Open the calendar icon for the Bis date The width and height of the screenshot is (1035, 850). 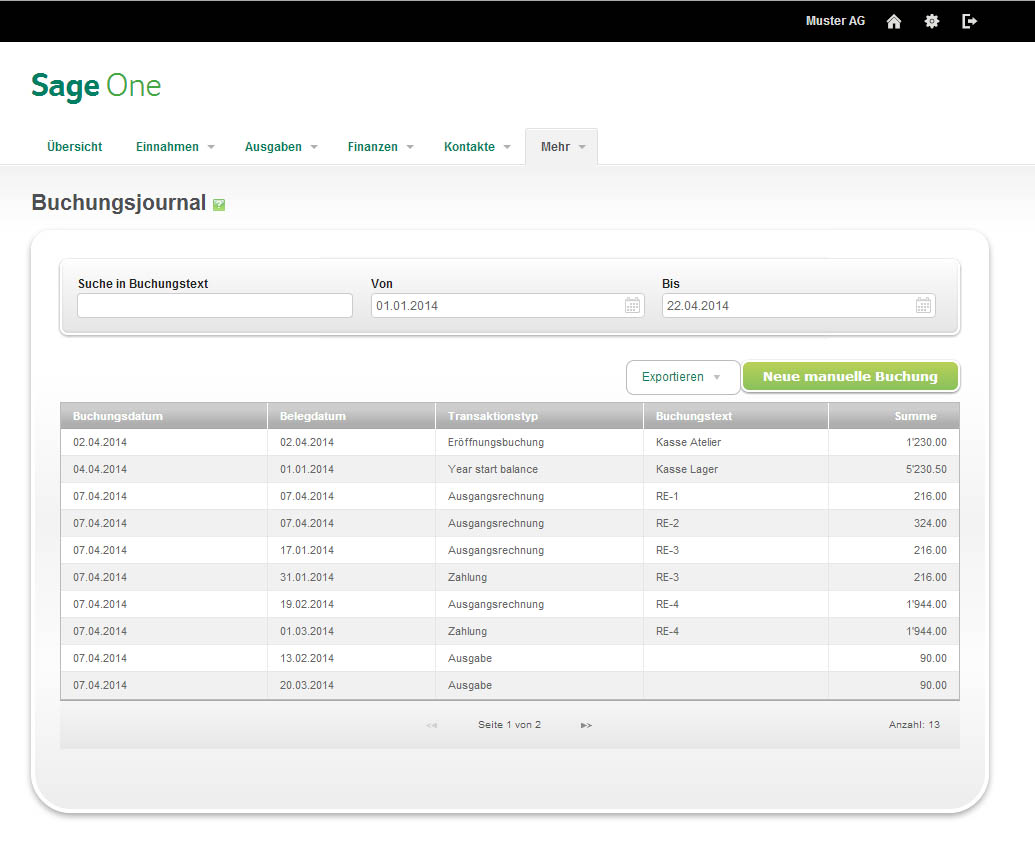pos(922,305)
